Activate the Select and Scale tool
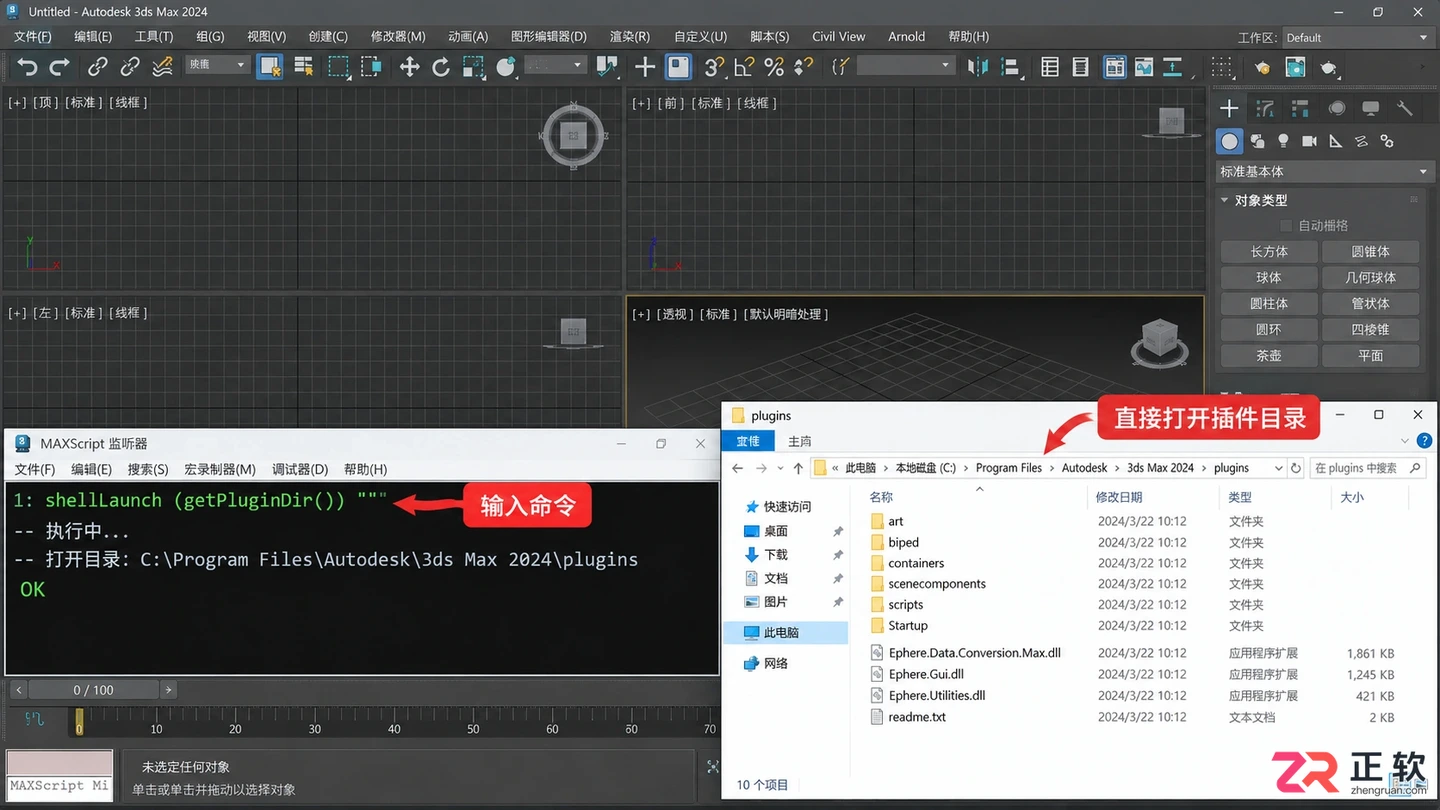 [x=473, y=67]
